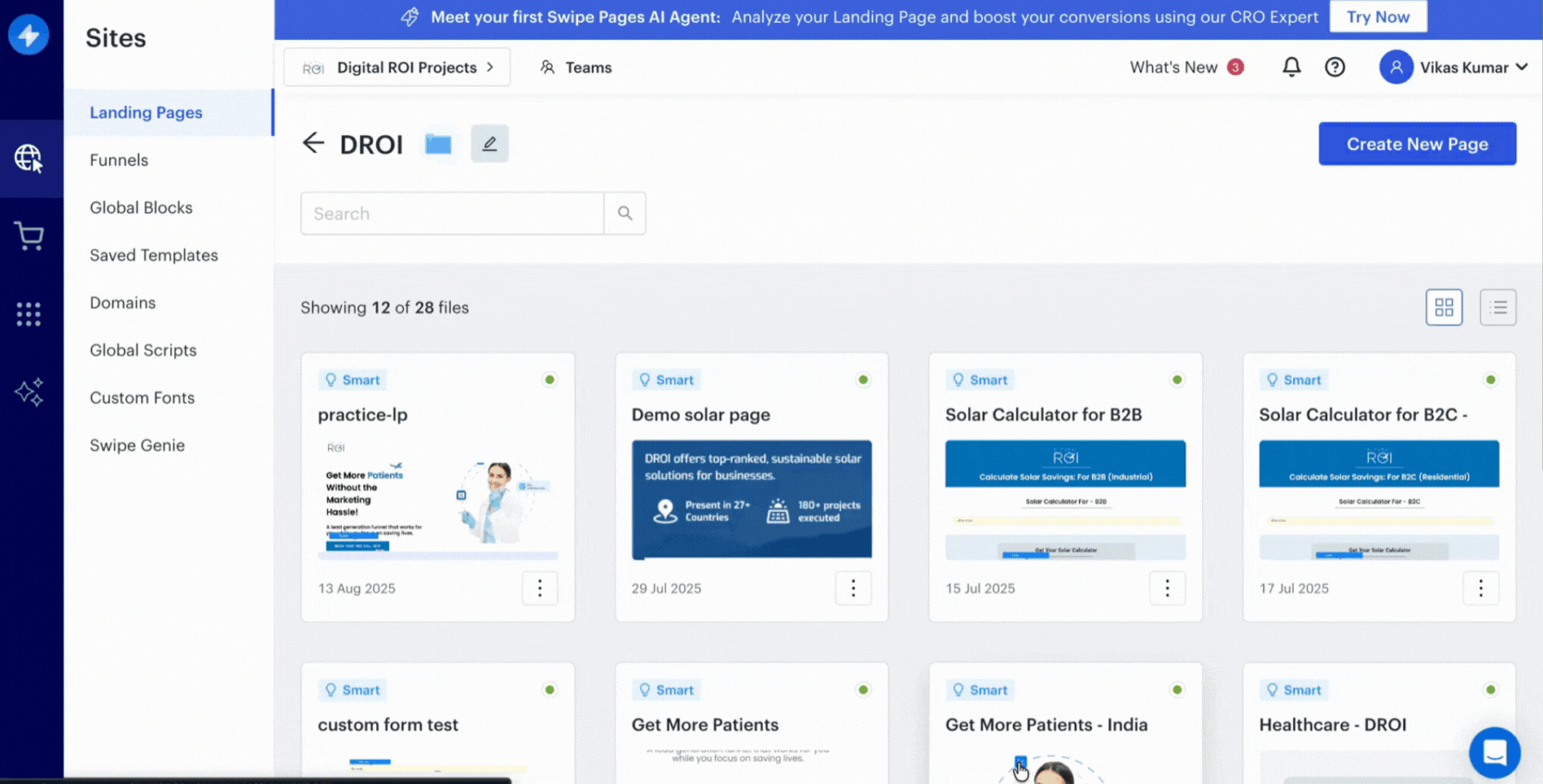Click green status dot on Demo solar page
Viewport: 1543px width, 784px height.
[x=863, y=380]
